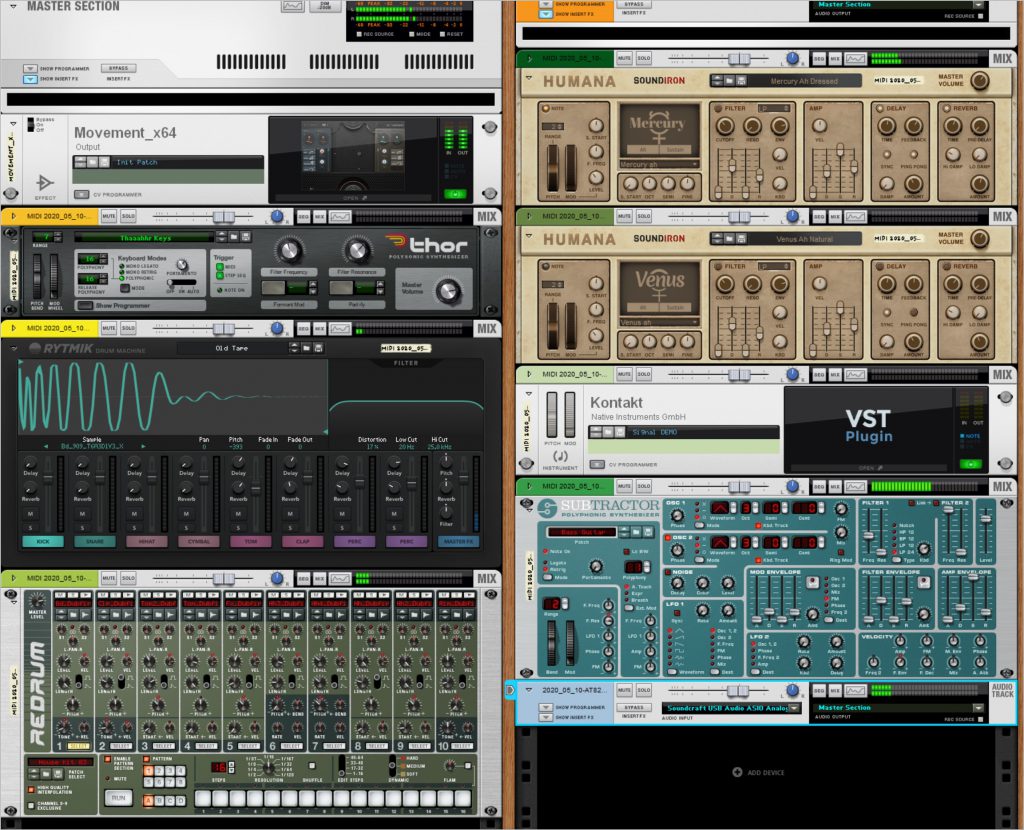Select Redrum pattern bank B

click(x=158, y=800)
